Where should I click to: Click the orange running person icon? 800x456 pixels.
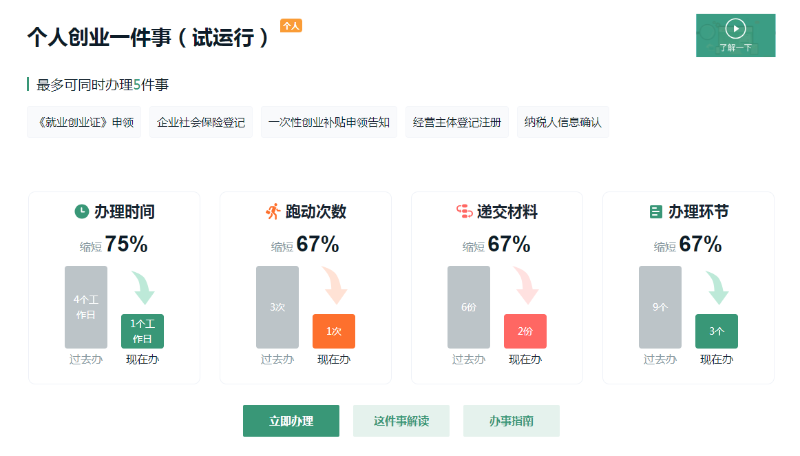click(x=273, y=211)
